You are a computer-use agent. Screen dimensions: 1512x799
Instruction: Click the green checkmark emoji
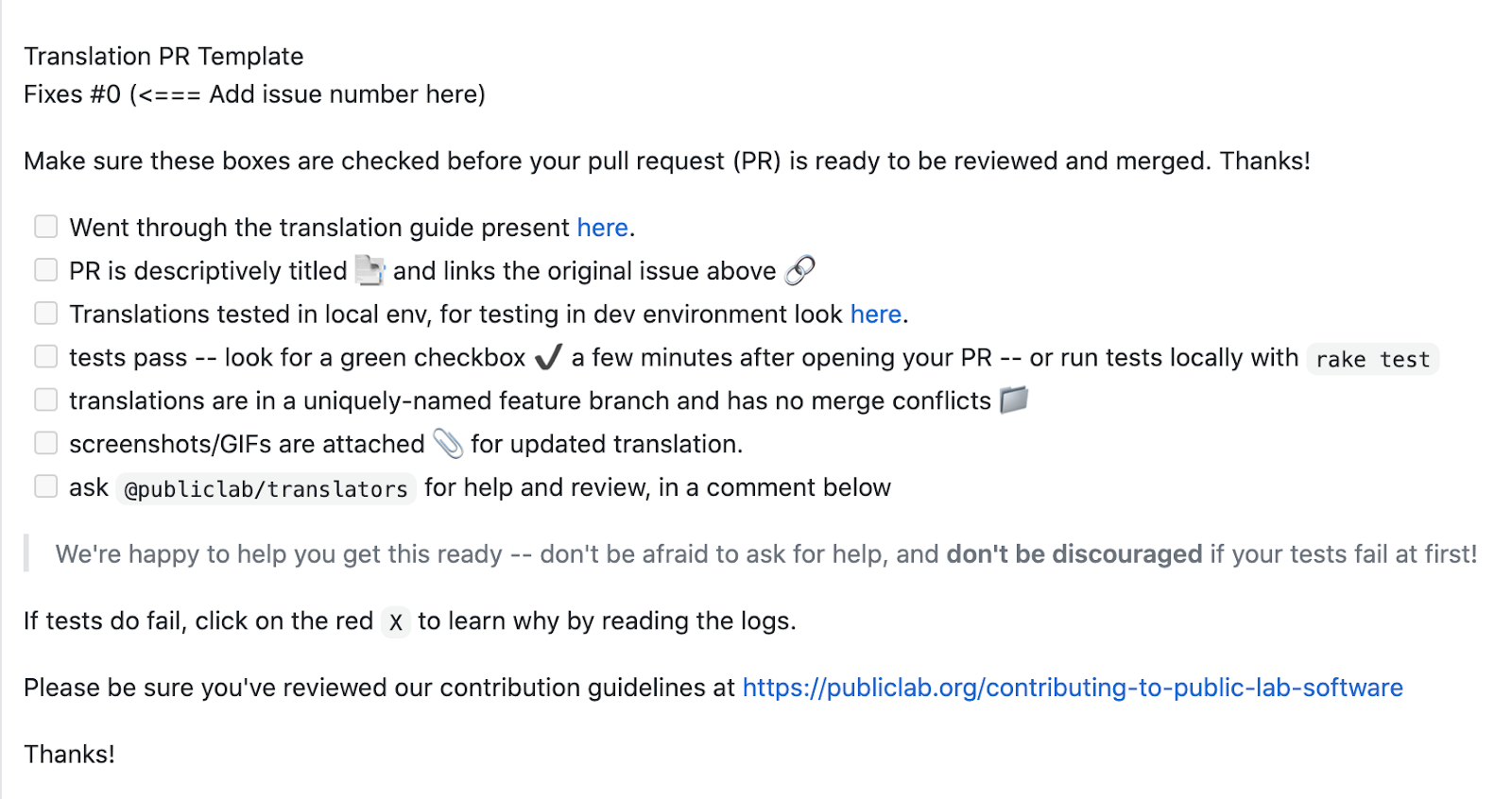(x=548, y=358)
